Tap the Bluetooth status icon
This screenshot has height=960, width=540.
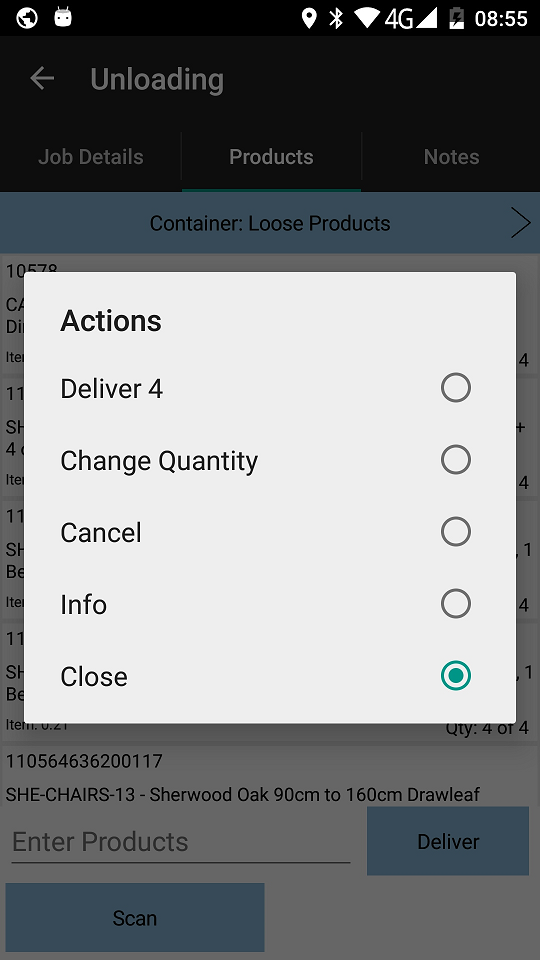(336, 18)
